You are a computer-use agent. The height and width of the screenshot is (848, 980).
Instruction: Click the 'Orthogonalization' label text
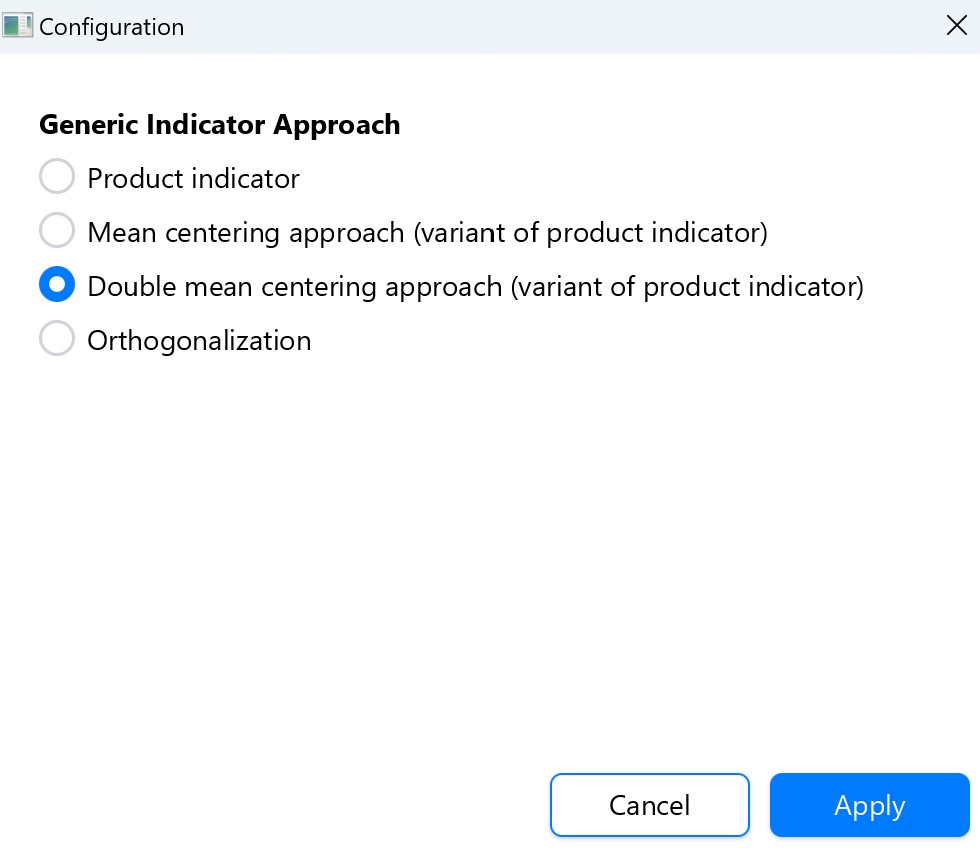(x=199, y=341)
